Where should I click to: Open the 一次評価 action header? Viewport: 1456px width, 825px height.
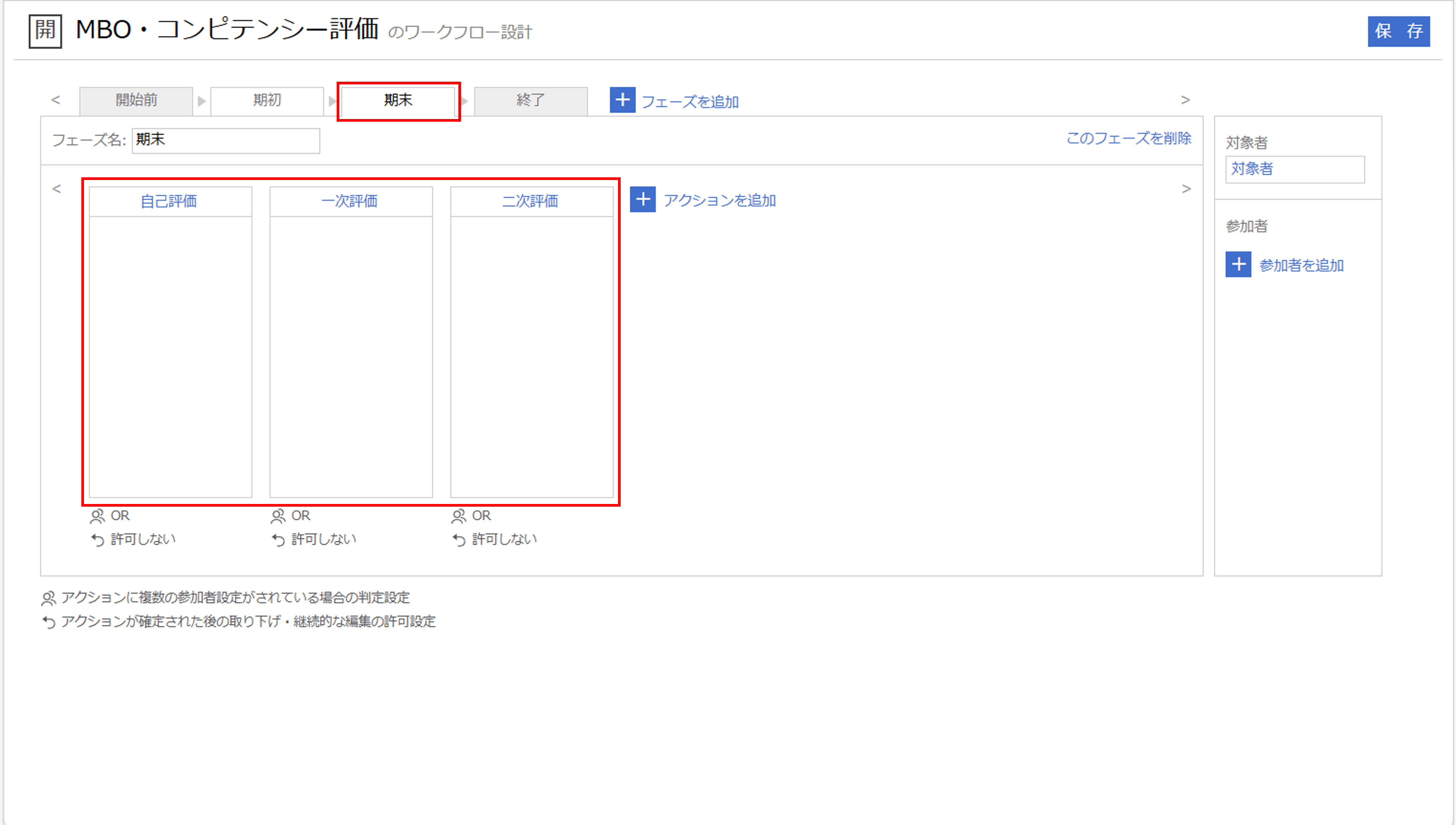coord(351,201)
